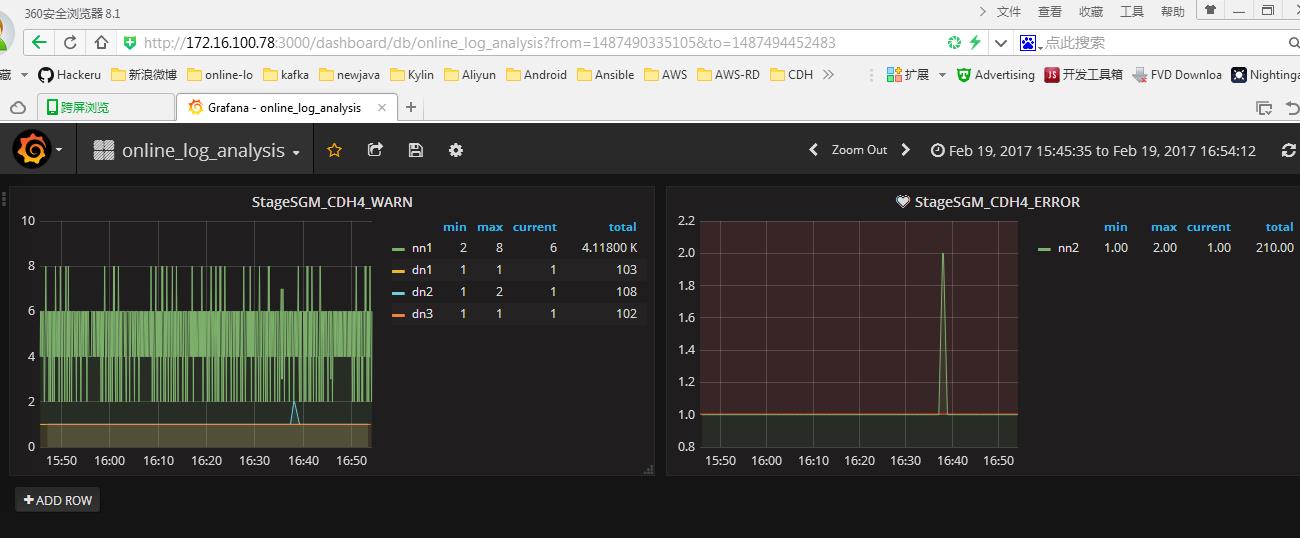Viewport: 1300px width, 538px height.
Task: Open the Kylin bookmark folder
Action: click(x=412, y=75)
